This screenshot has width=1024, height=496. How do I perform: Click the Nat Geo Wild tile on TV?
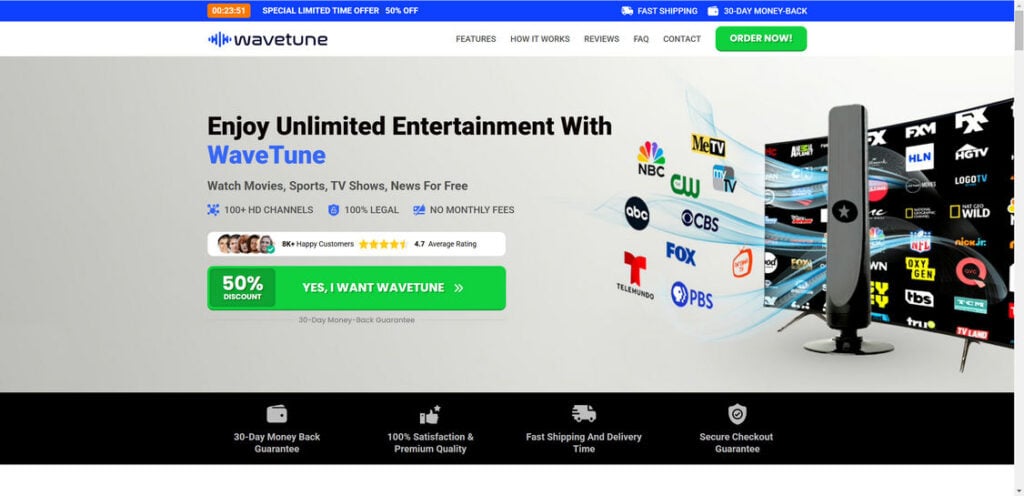970,211
